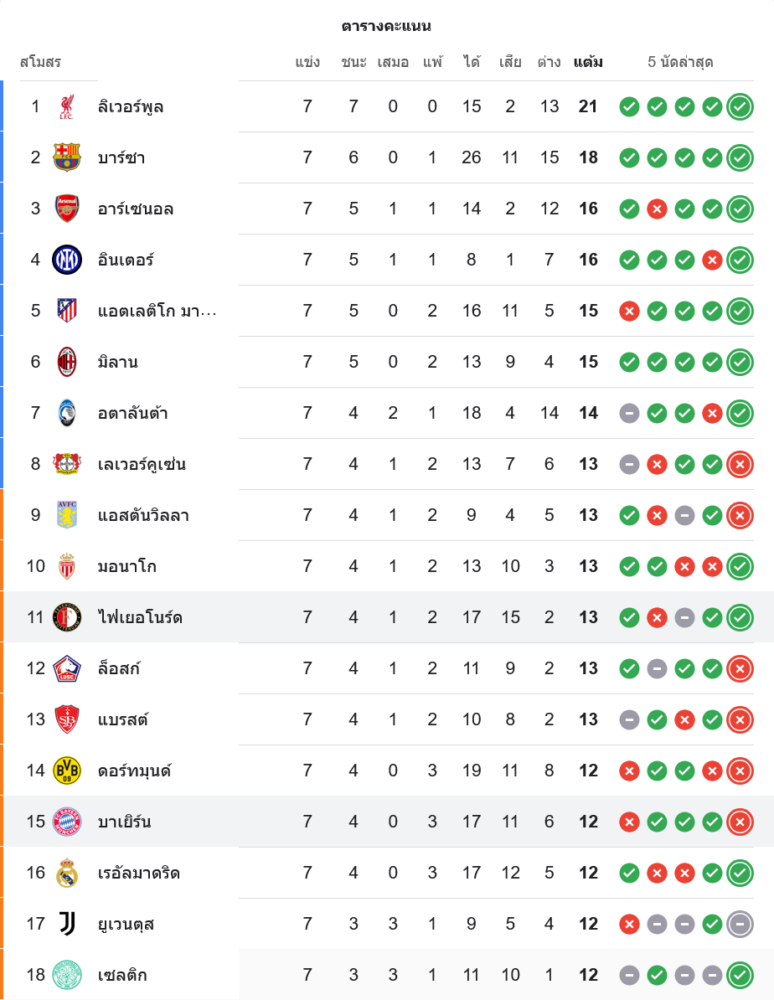Click the Arsenal club crest icon
774x1000 pixels.
67,209
